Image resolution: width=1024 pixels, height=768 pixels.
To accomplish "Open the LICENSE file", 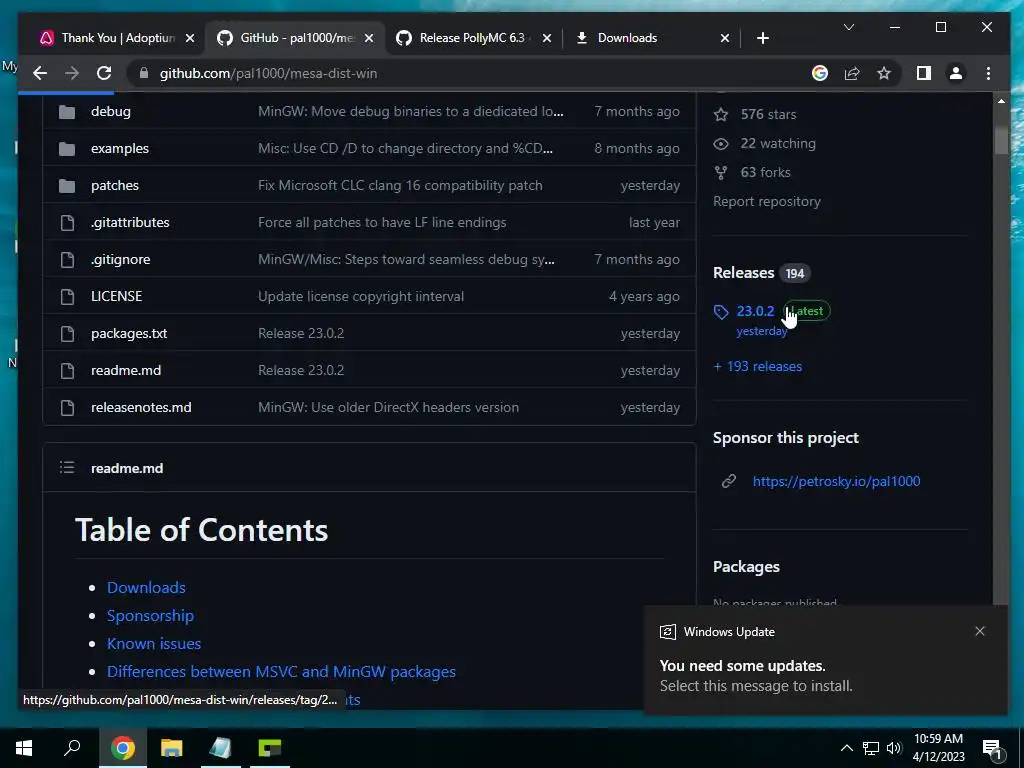I will [116, 296].
